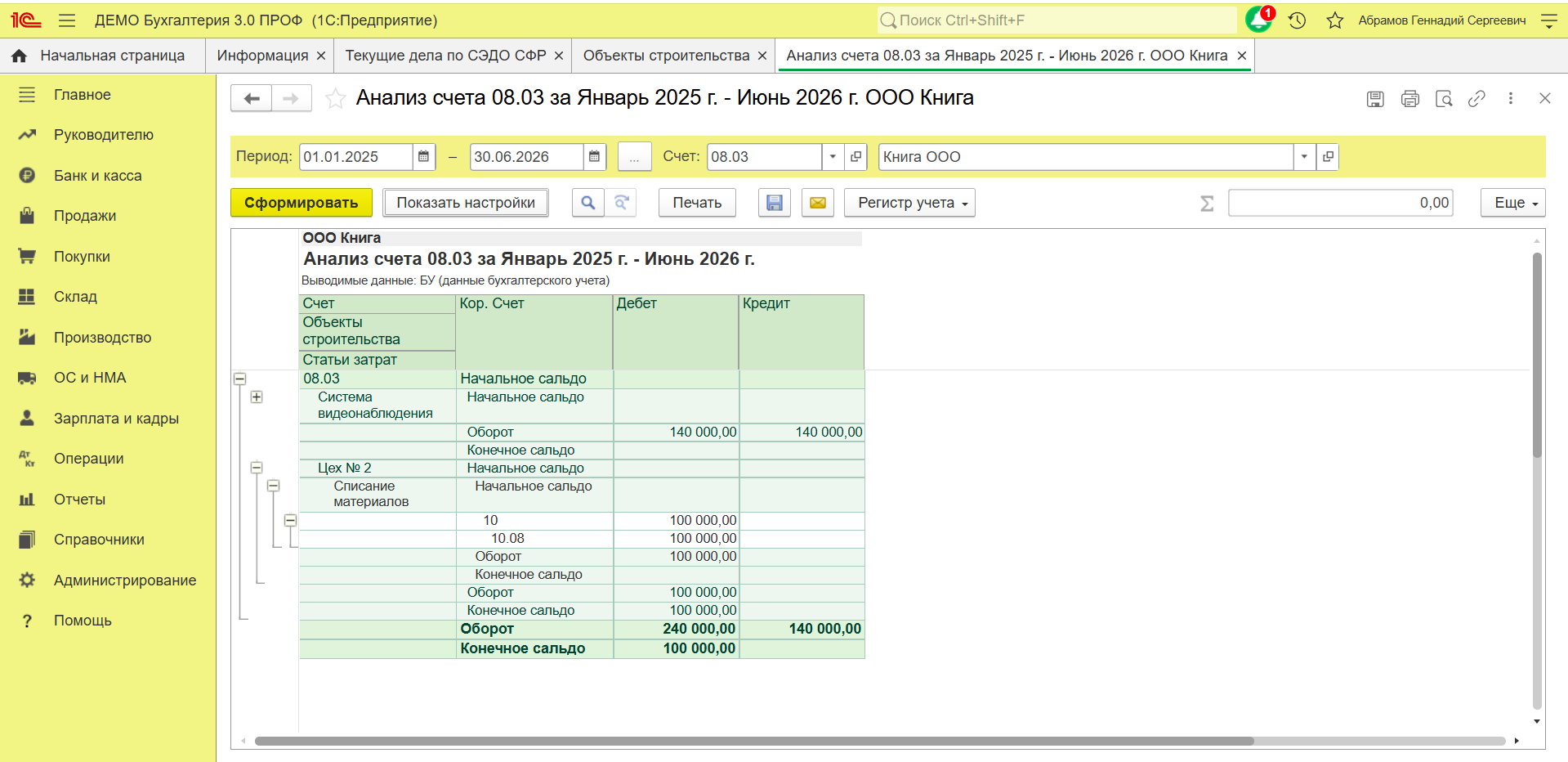
Task: Click the Сформировать button
Action: 301,203
